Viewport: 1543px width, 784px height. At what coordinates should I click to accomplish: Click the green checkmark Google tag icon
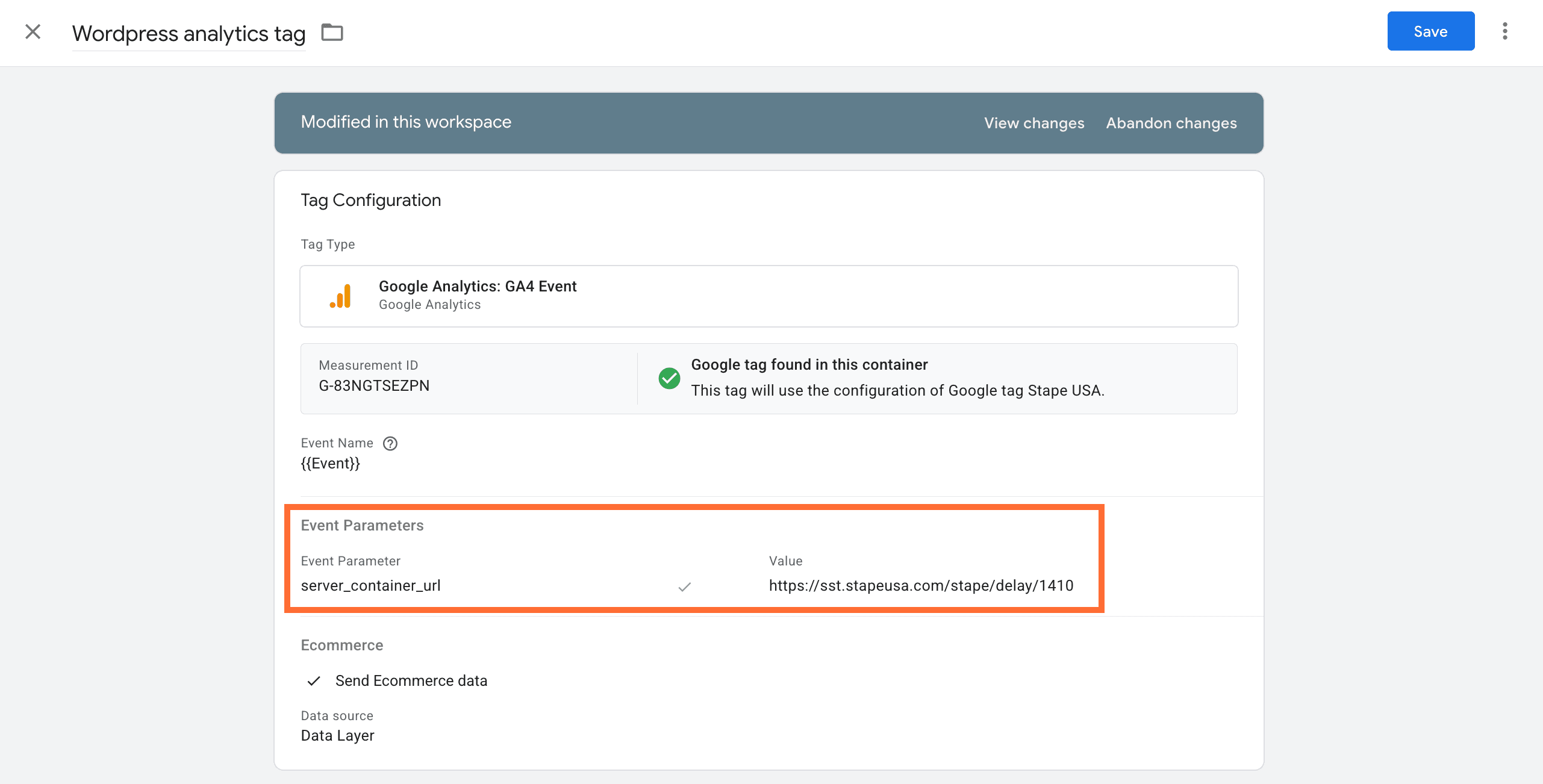click(x=669, y=378)
